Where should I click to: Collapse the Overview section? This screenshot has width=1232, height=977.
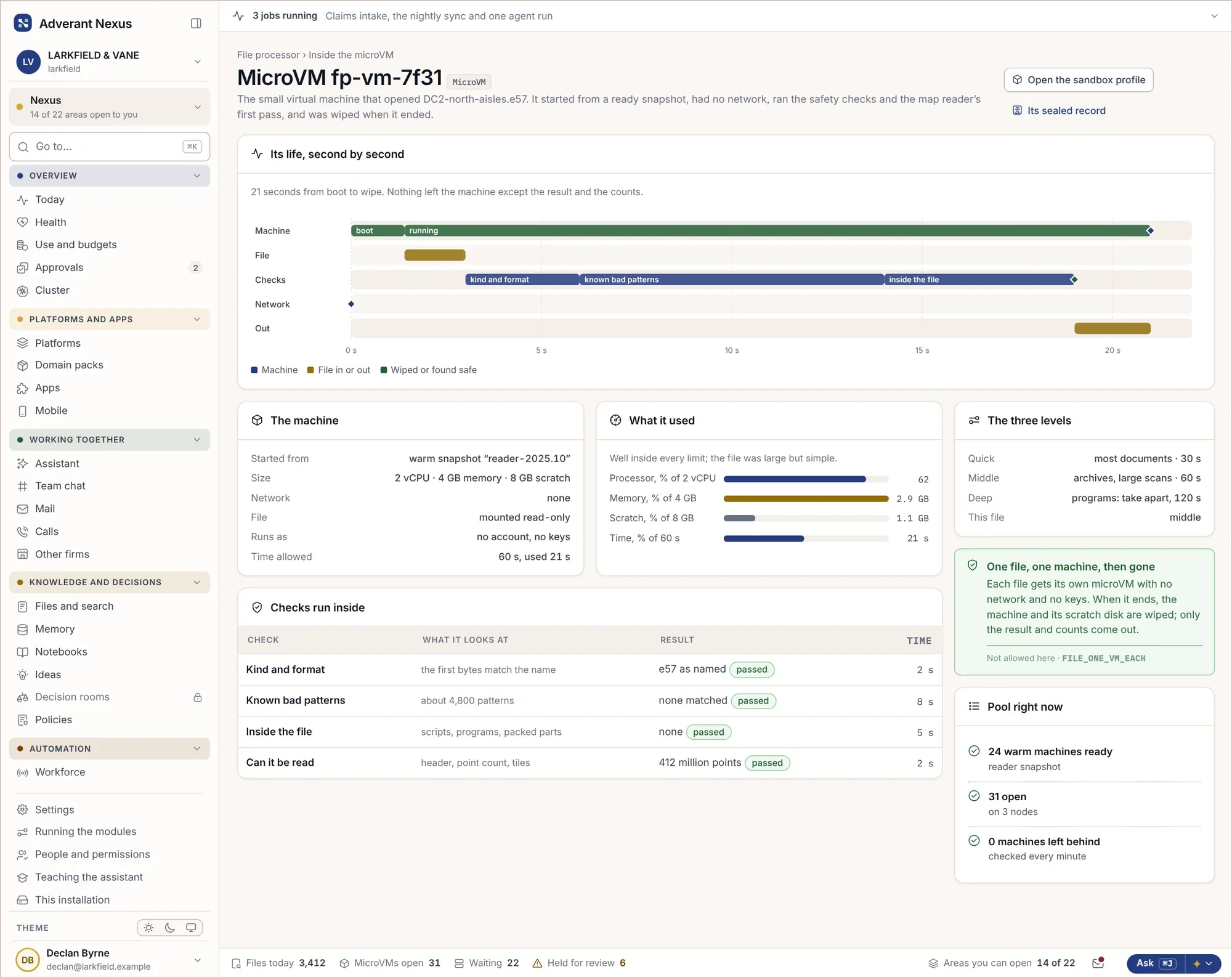110,176
